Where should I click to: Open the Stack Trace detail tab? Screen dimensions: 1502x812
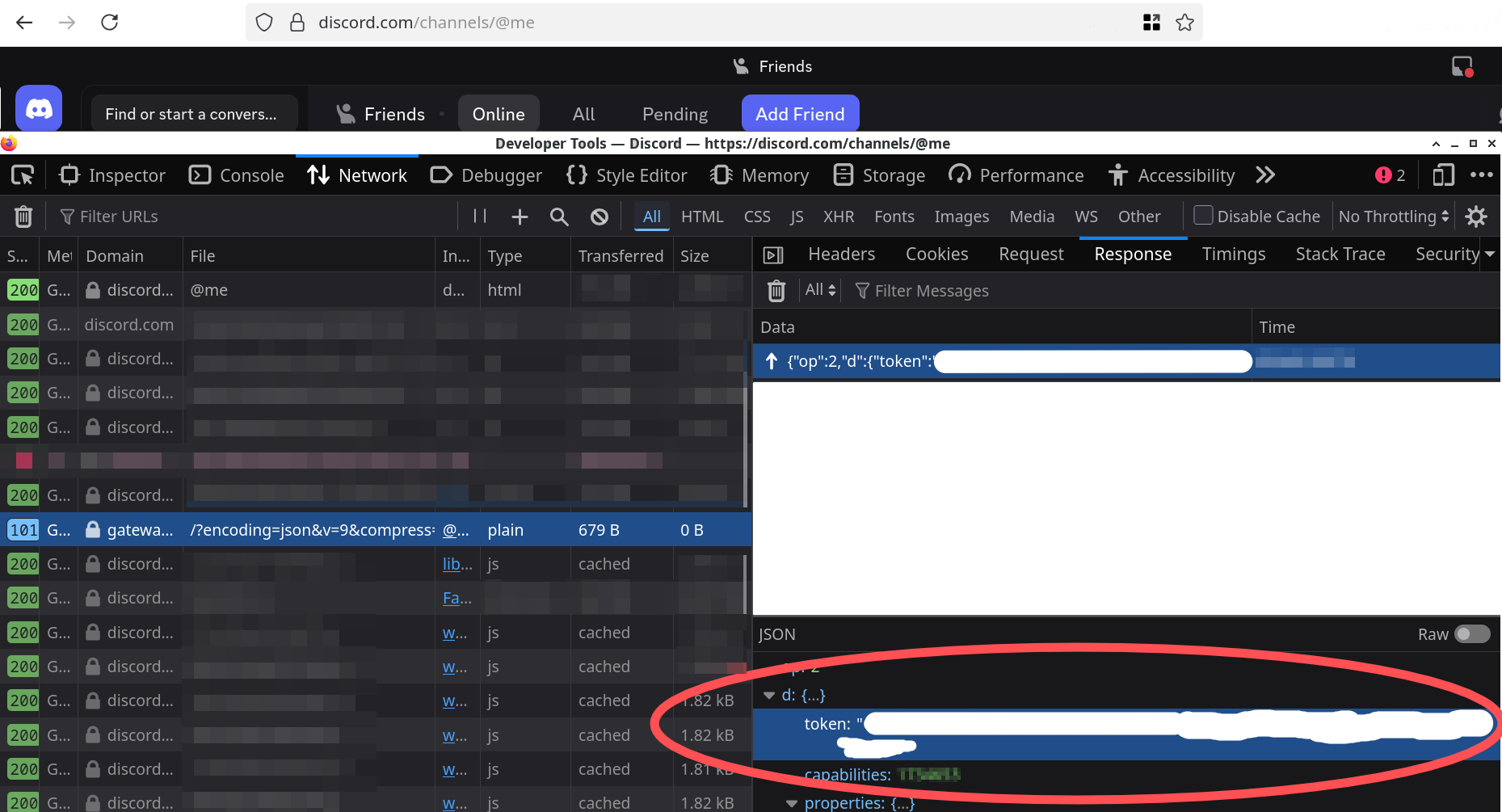click(1340, 255)
